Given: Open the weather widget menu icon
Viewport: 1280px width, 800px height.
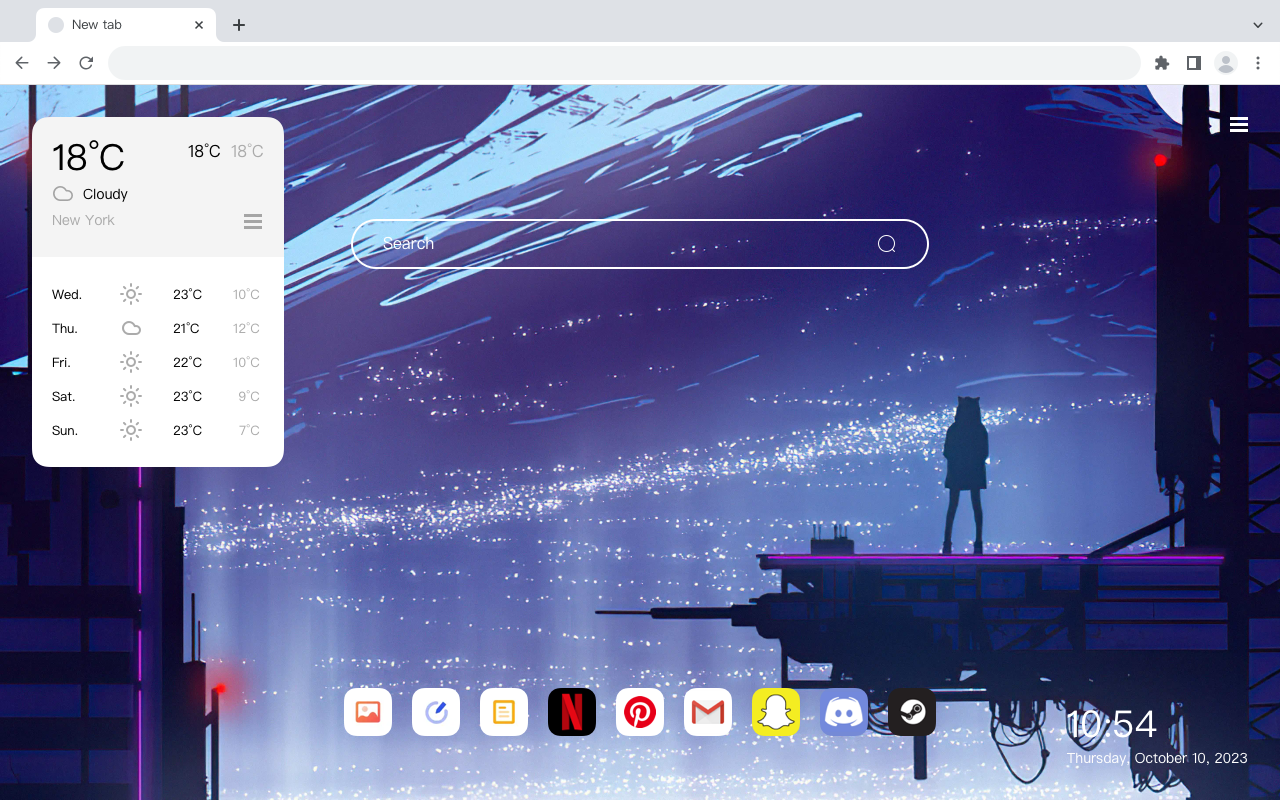Looking at the screenshot, I should coord(253,221).
